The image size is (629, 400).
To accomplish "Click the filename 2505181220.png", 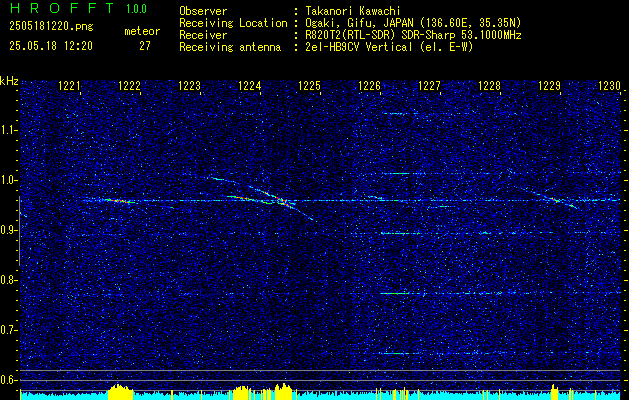I will click(x=51, y=27).
